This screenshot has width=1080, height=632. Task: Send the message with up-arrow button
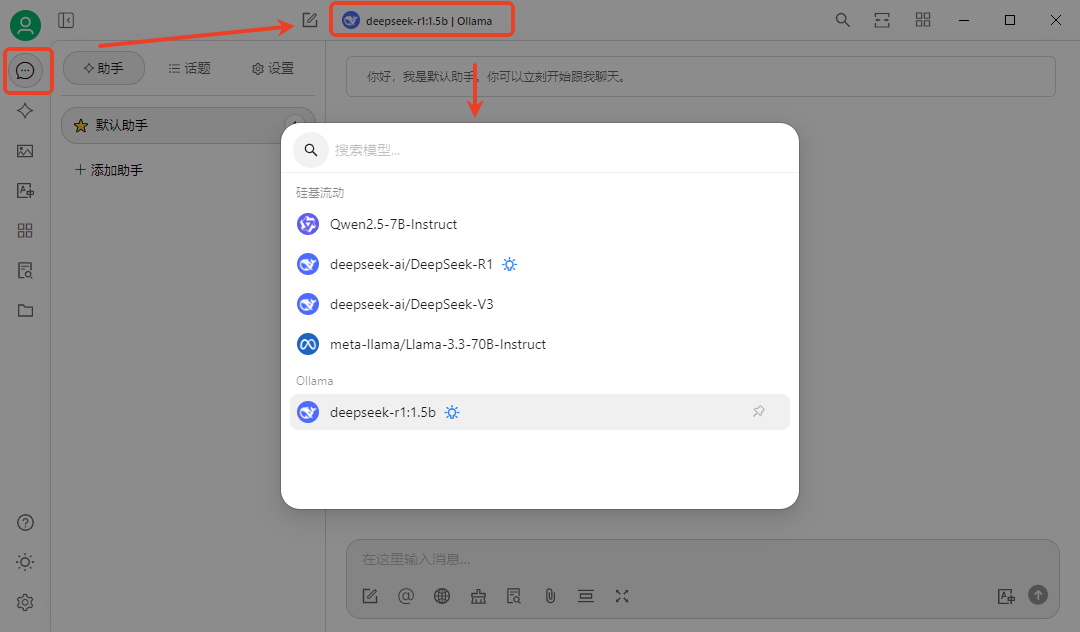(1038, 595)
